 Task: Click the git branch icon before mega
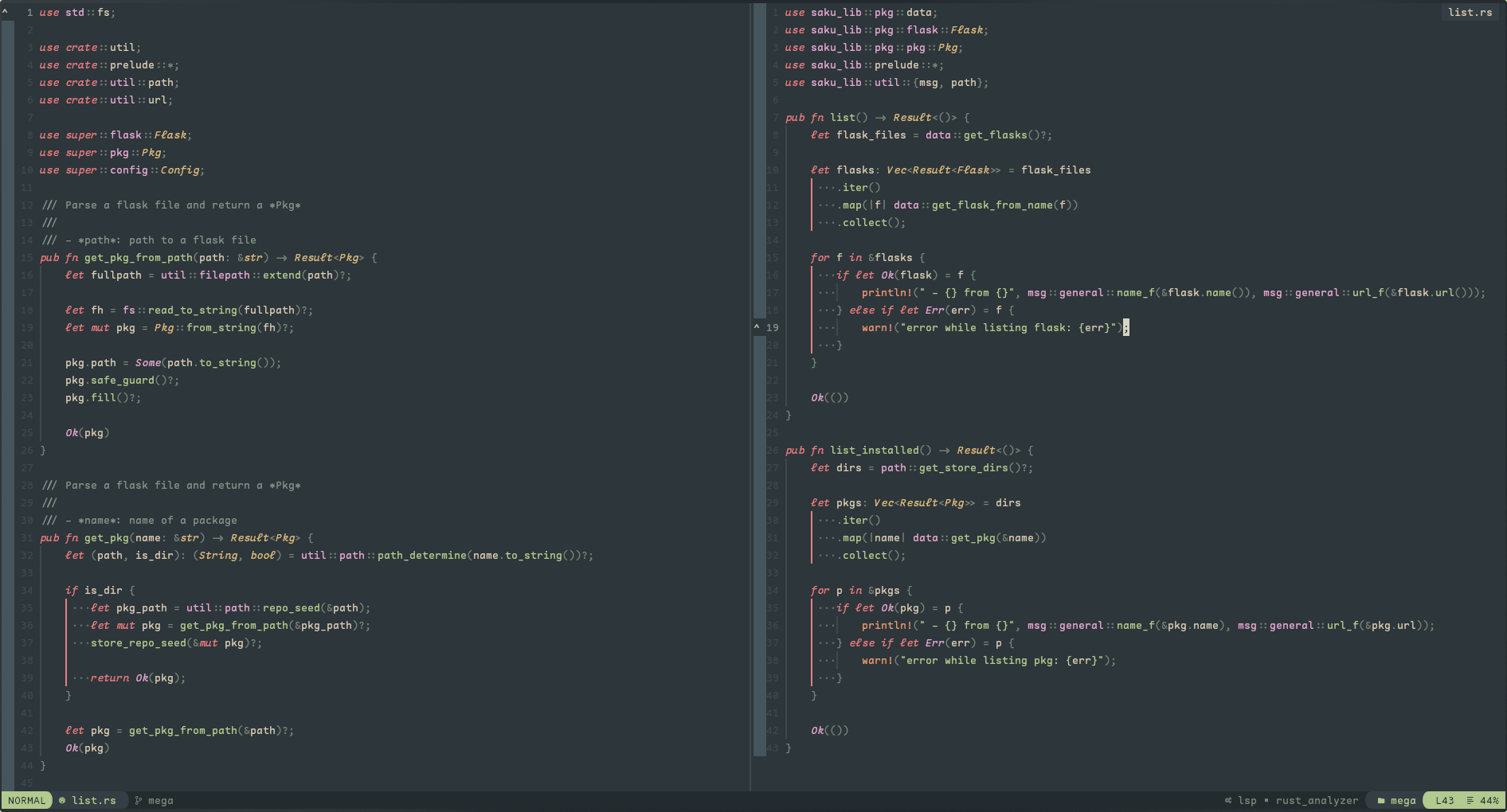139,800
